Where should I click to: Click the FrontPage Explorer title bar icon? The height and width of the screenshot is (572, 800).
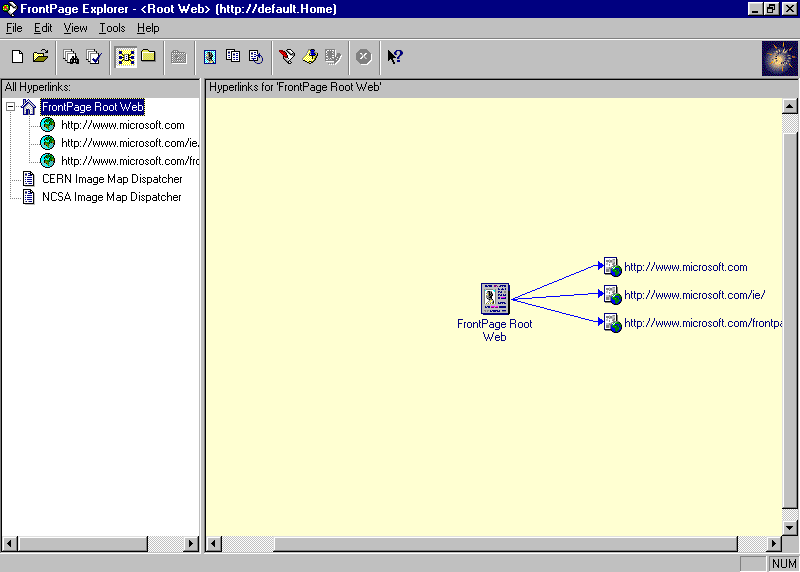(10, 9)
